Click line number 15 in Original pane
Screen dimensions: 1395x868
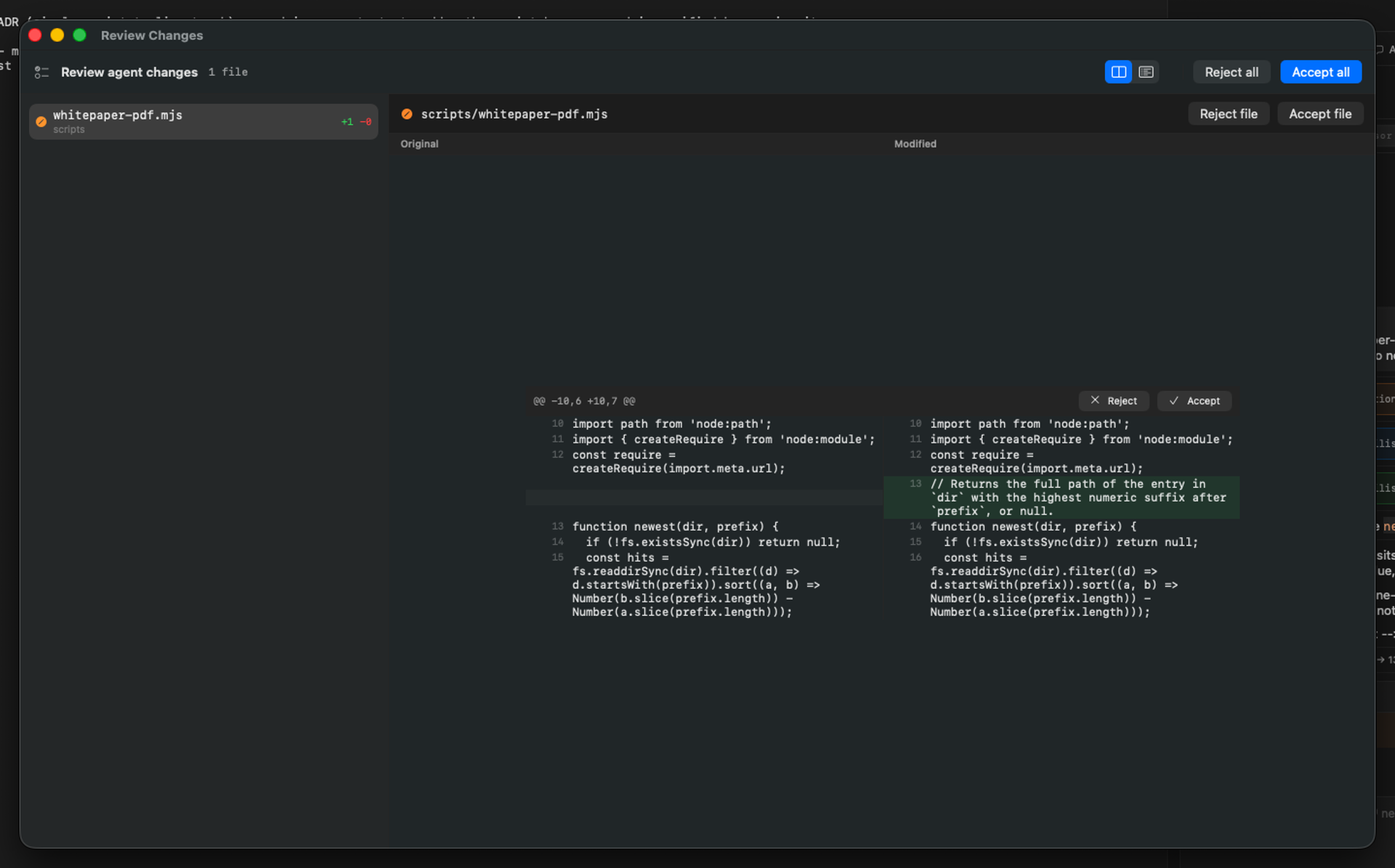pyautogui.click(x=557, y=557)
